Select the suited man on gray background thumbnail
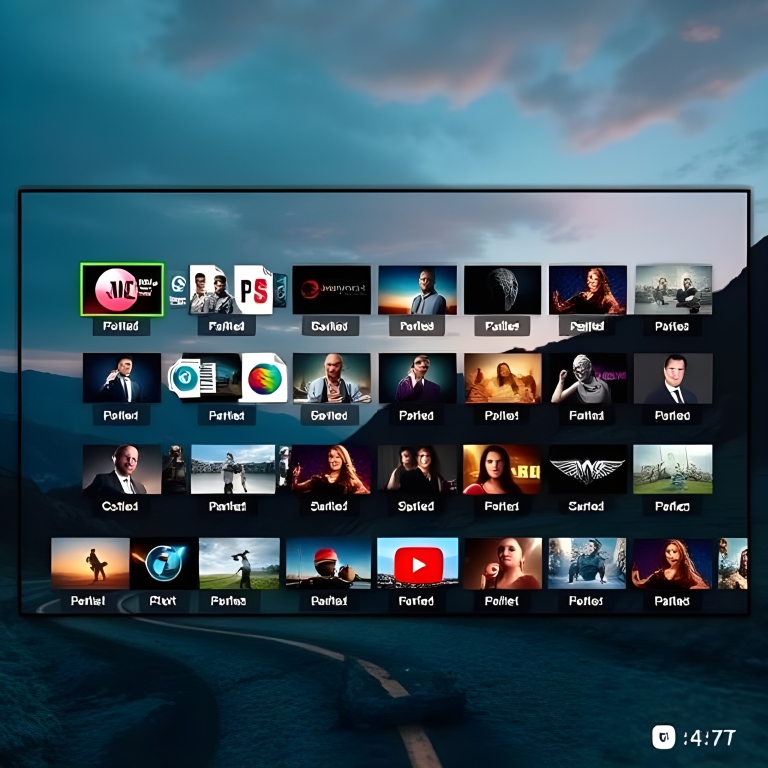Viewport: 768px width, 768px height. (x=673, y=378)
